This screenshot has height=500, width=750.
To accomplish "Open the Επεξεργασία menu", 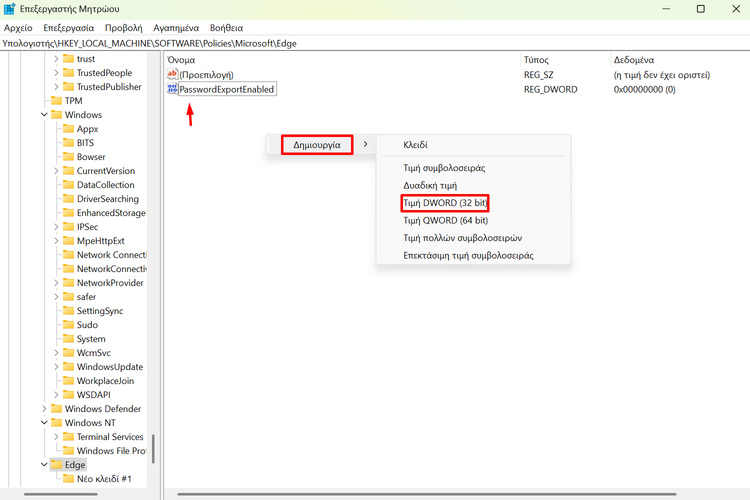I will (68, 28).
